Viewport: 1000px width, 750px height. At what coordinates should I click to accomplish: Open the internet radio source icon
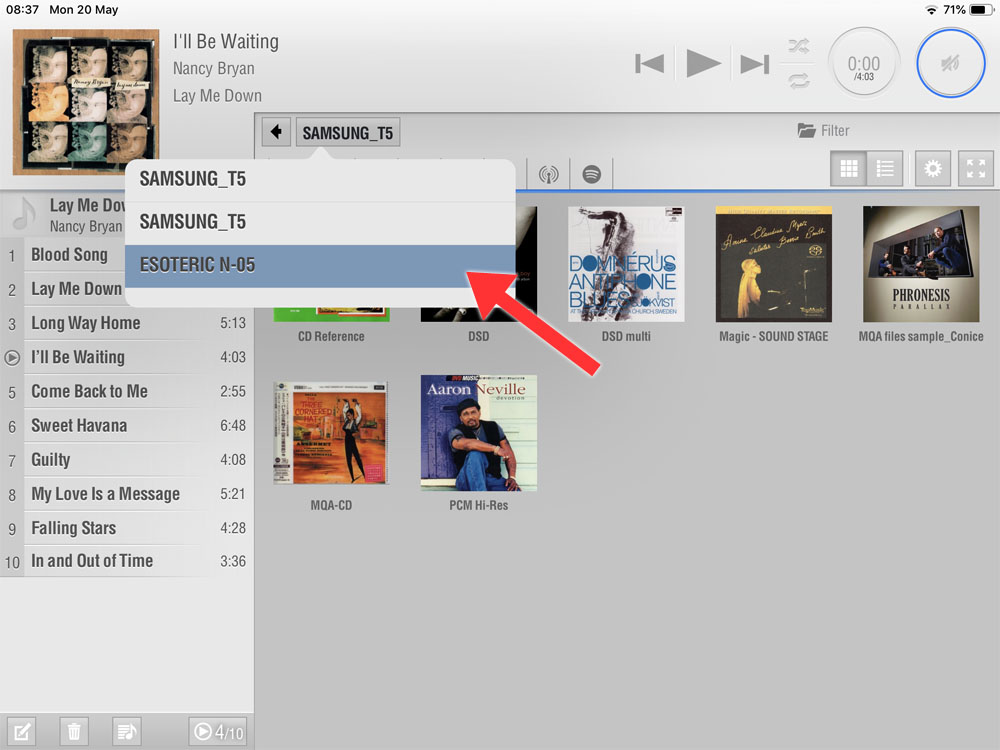tap(547, 174)
